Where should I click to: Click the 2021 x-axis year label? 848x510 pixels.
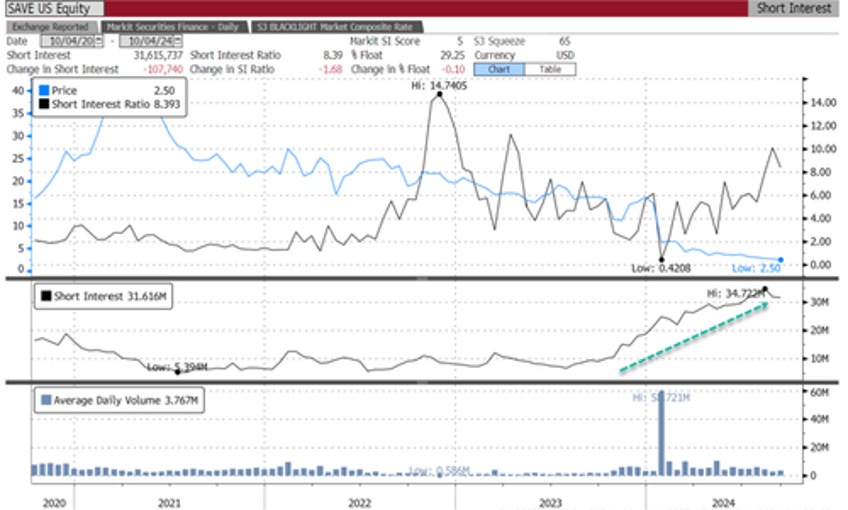tap(169, 503)
